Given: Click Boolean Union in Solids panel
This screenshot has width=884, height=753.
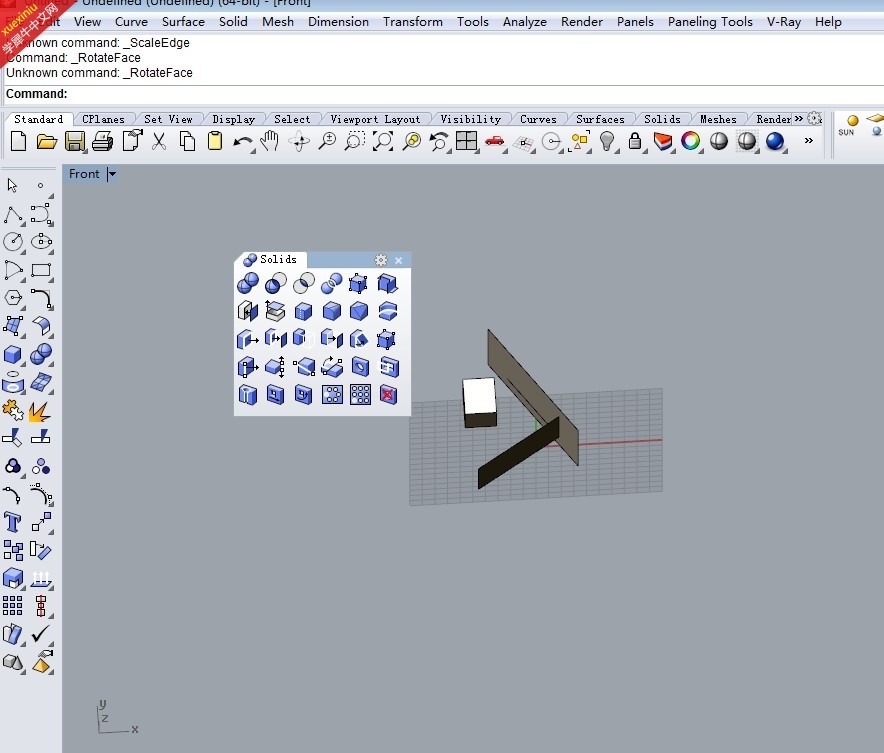Looking at the screenshot, I should click(247, 283).
